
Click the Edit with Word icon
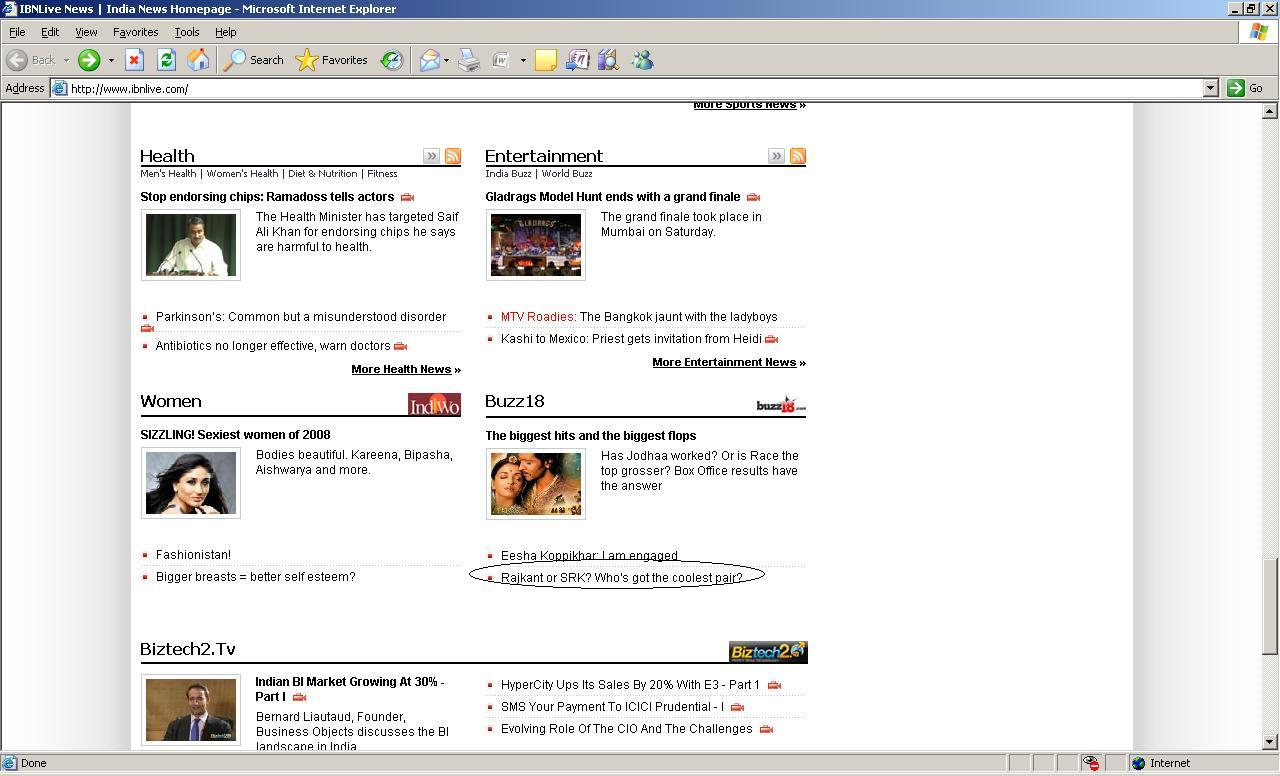coord(501,60)
